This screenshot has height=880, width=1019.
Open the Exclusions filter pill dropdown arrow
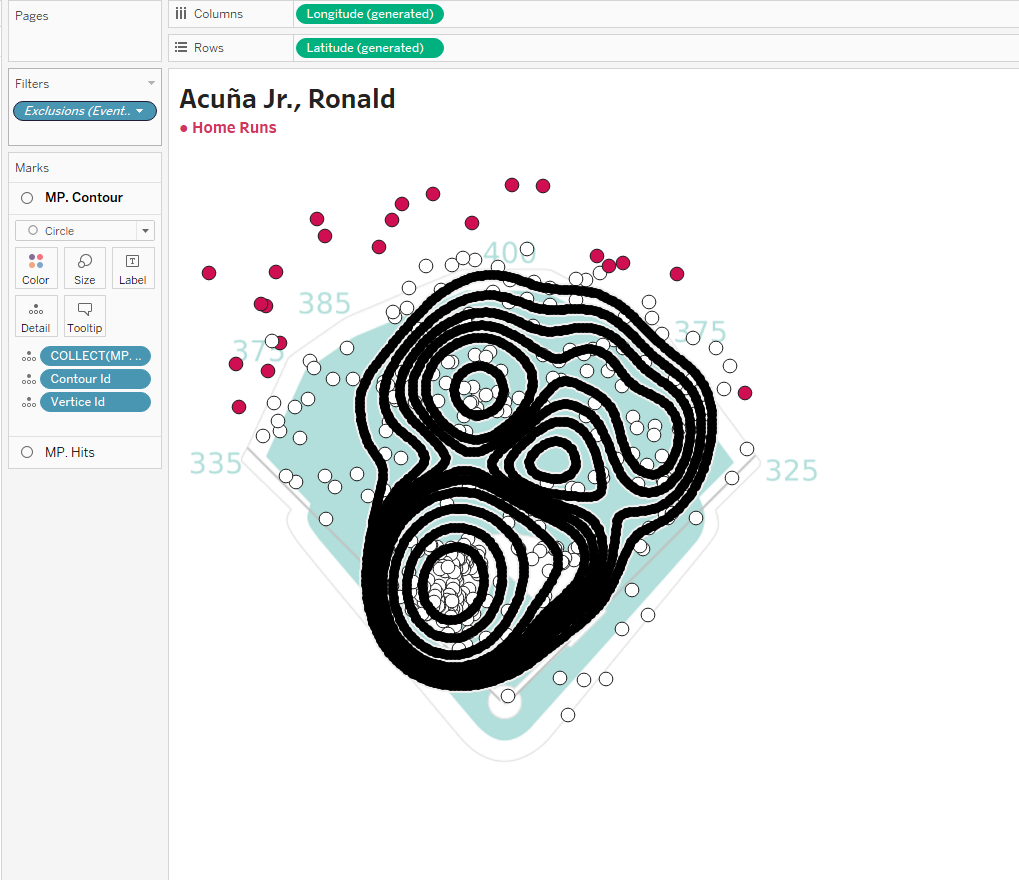(x=140, y=111)
